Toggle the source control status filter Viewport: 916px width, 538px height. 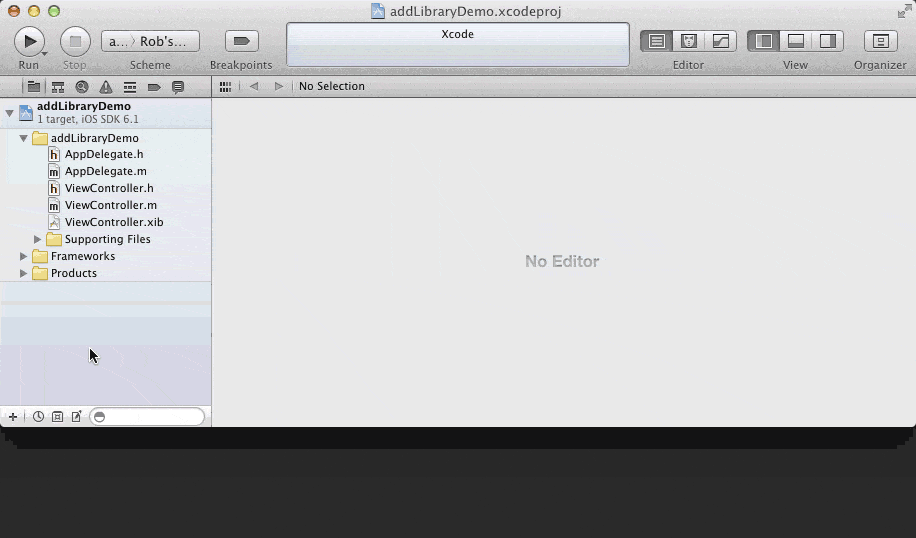(x=57, y=416)
